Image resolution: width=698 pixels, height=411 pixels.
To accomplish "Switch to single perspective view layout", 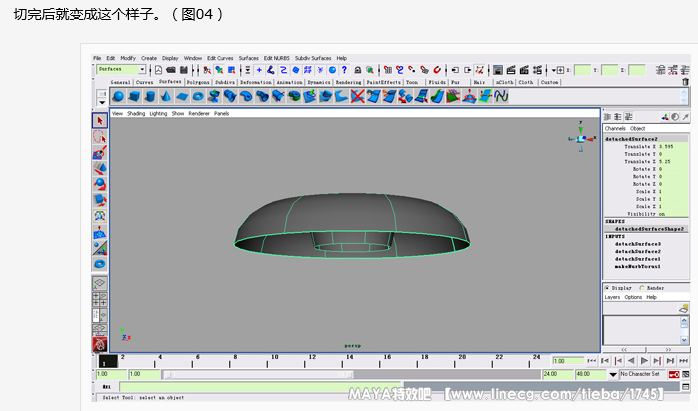I will coord(100,283).
